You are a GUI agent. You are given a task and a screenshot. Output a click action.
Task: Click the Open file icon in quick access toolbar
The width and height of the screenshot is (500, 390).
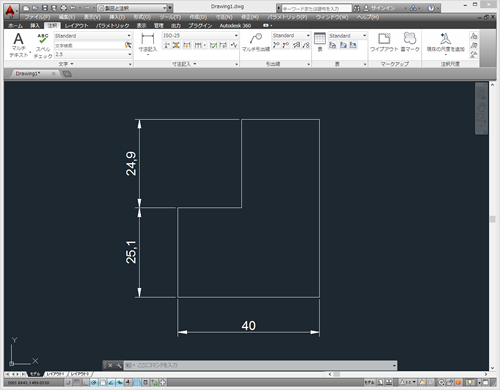pos(35,8)
